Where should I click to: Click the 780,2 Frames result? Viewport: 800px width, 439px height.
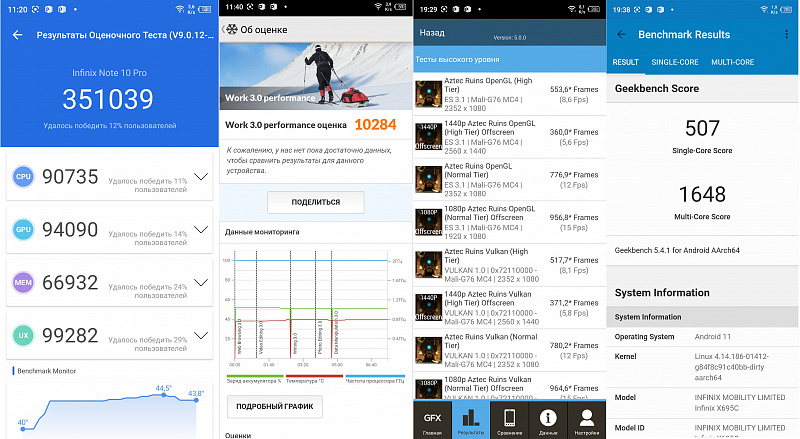(574, 346)
